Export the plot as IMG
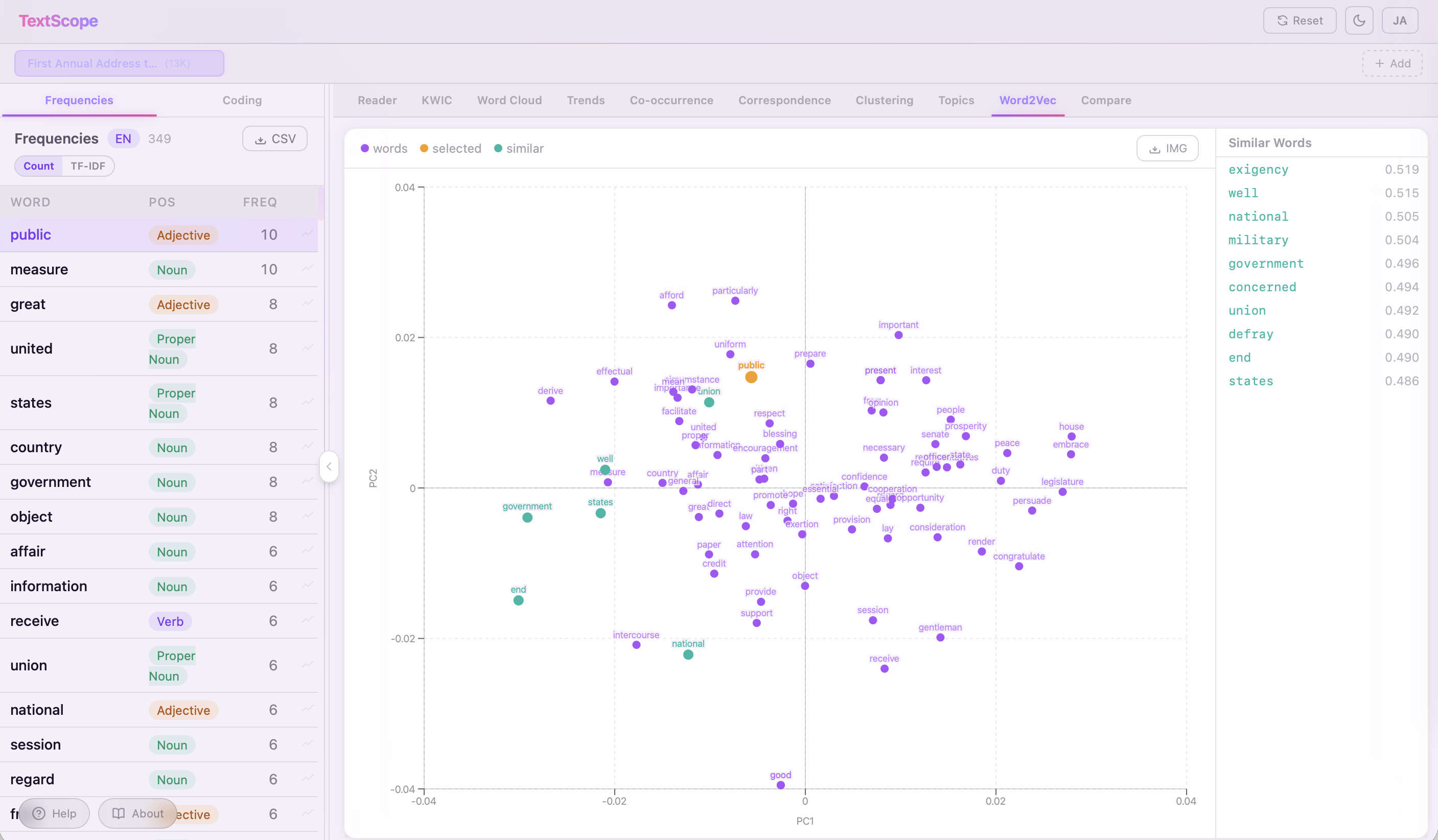 click(1167, 148)
